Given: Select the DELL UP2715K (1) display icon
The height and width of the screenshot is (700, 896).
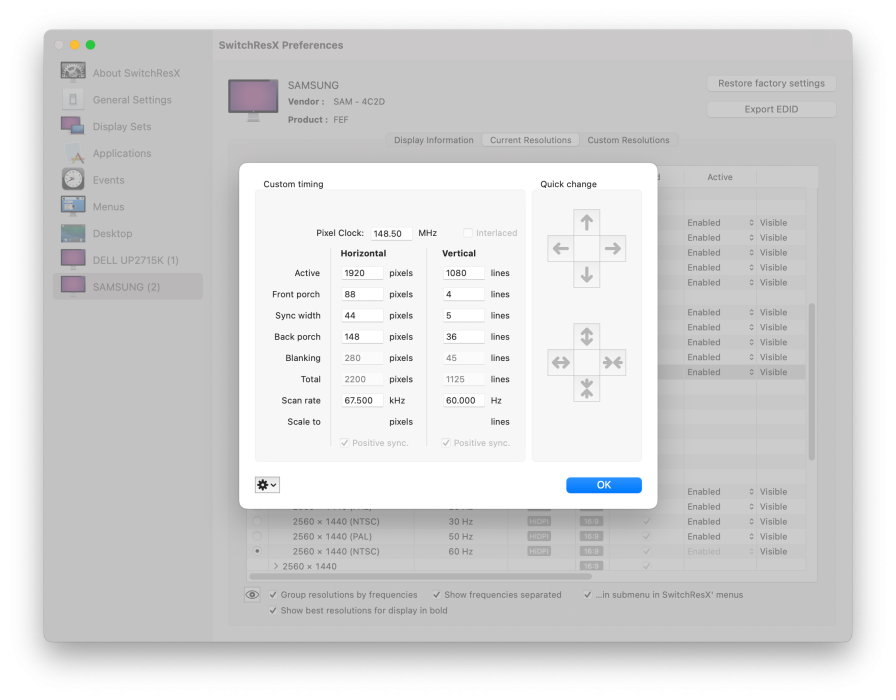Looking at the screenshot, I should coord(73,260).
